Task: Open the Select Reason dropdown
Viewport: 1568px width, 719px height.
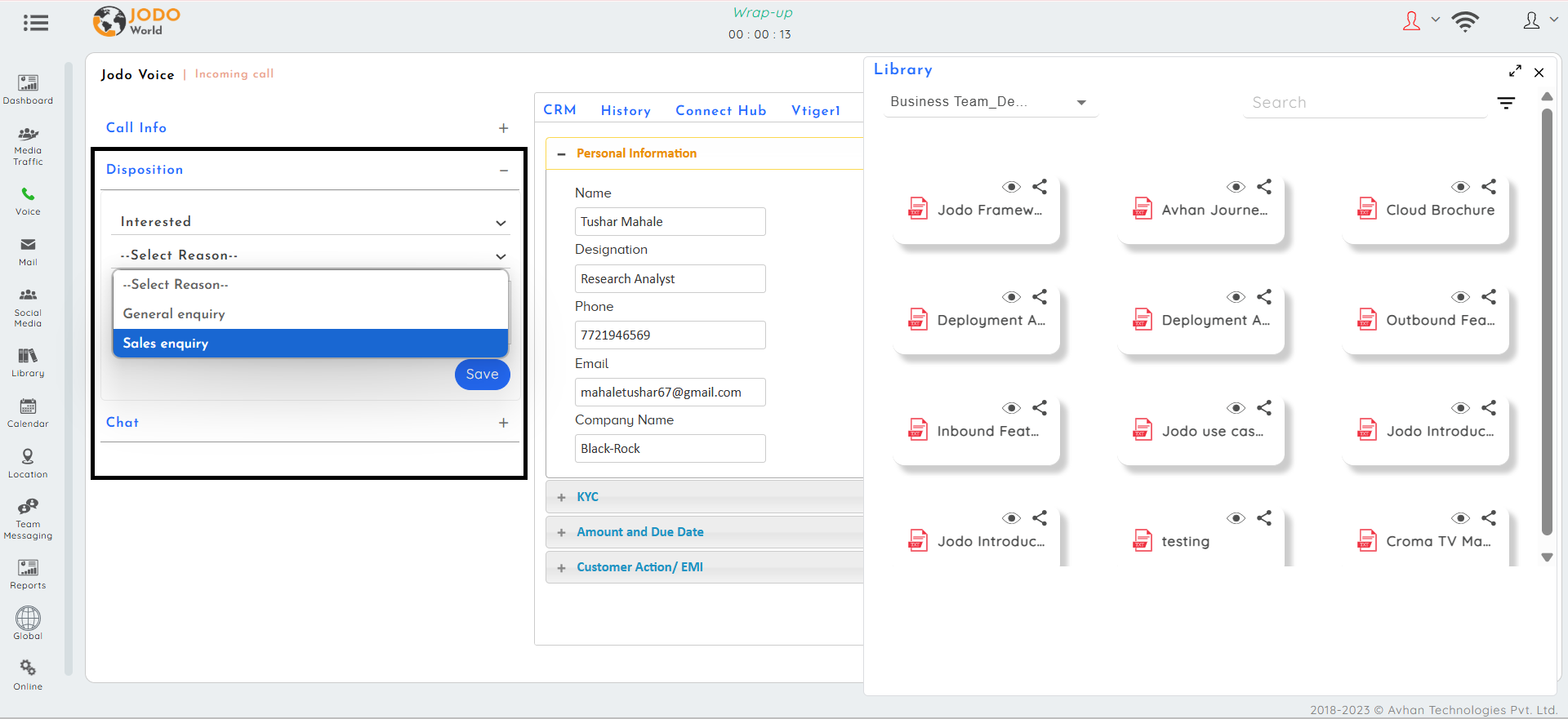Action: 310,255
